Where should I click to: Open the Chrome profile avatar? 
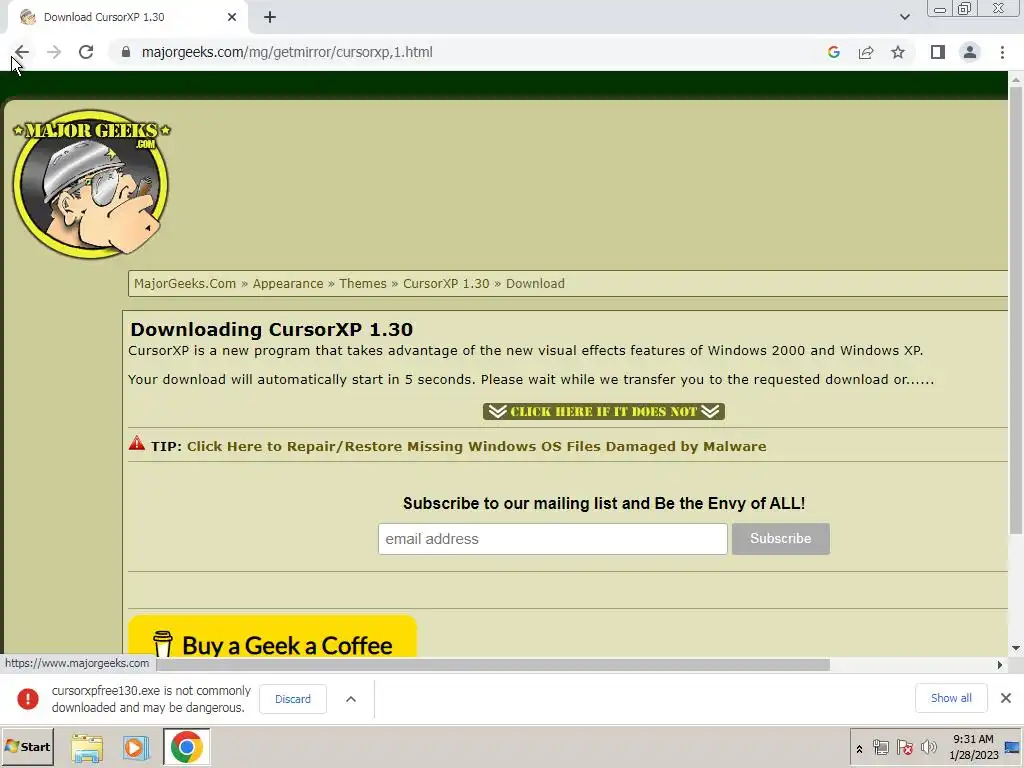970,52
